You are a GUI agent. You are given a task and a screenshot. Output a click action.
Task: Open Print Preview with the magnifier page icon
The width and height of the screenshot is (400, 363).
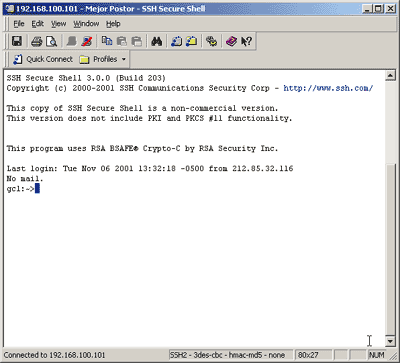51,41
